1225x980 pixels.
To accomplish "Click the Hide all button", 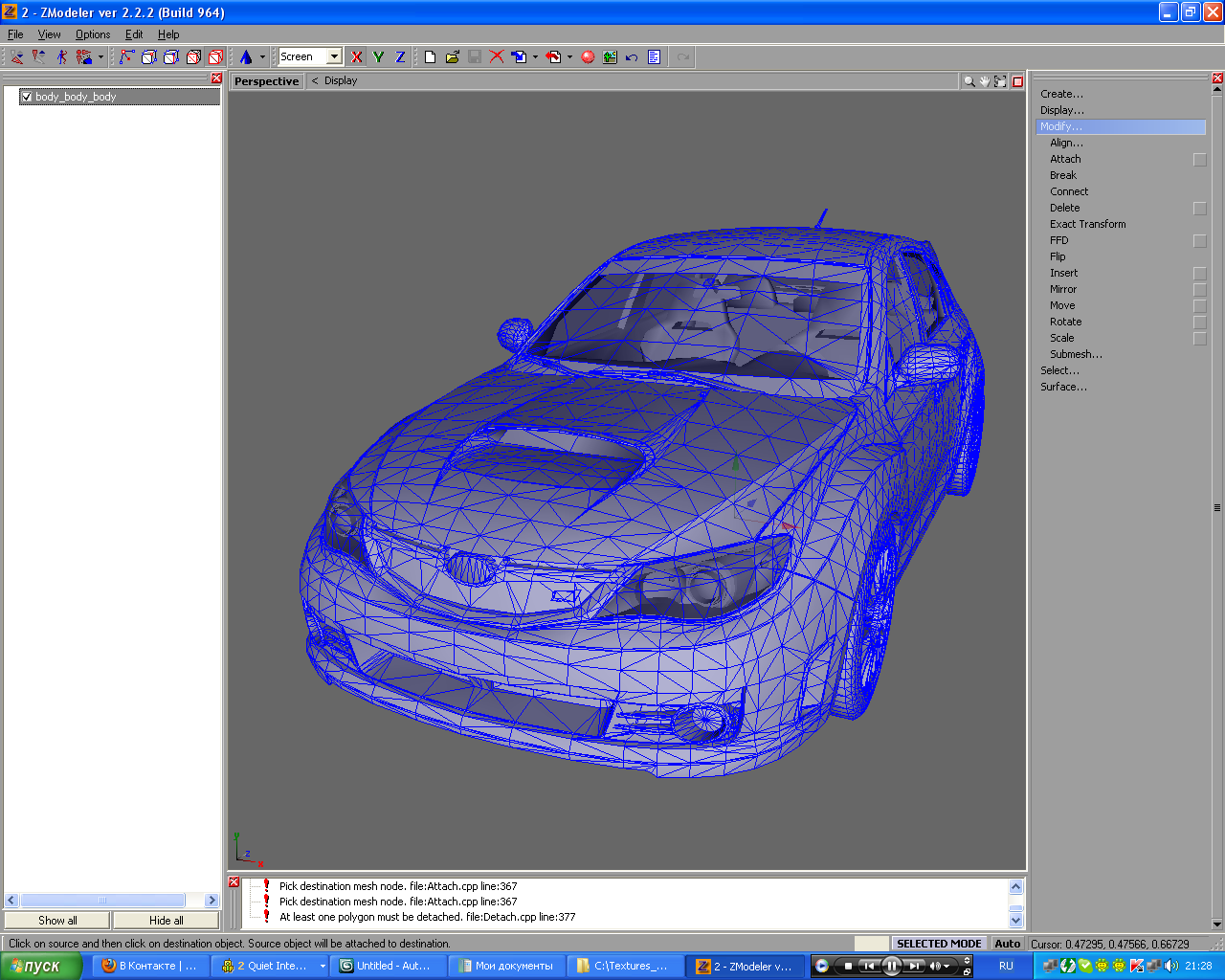I will (x=166, y=920).
